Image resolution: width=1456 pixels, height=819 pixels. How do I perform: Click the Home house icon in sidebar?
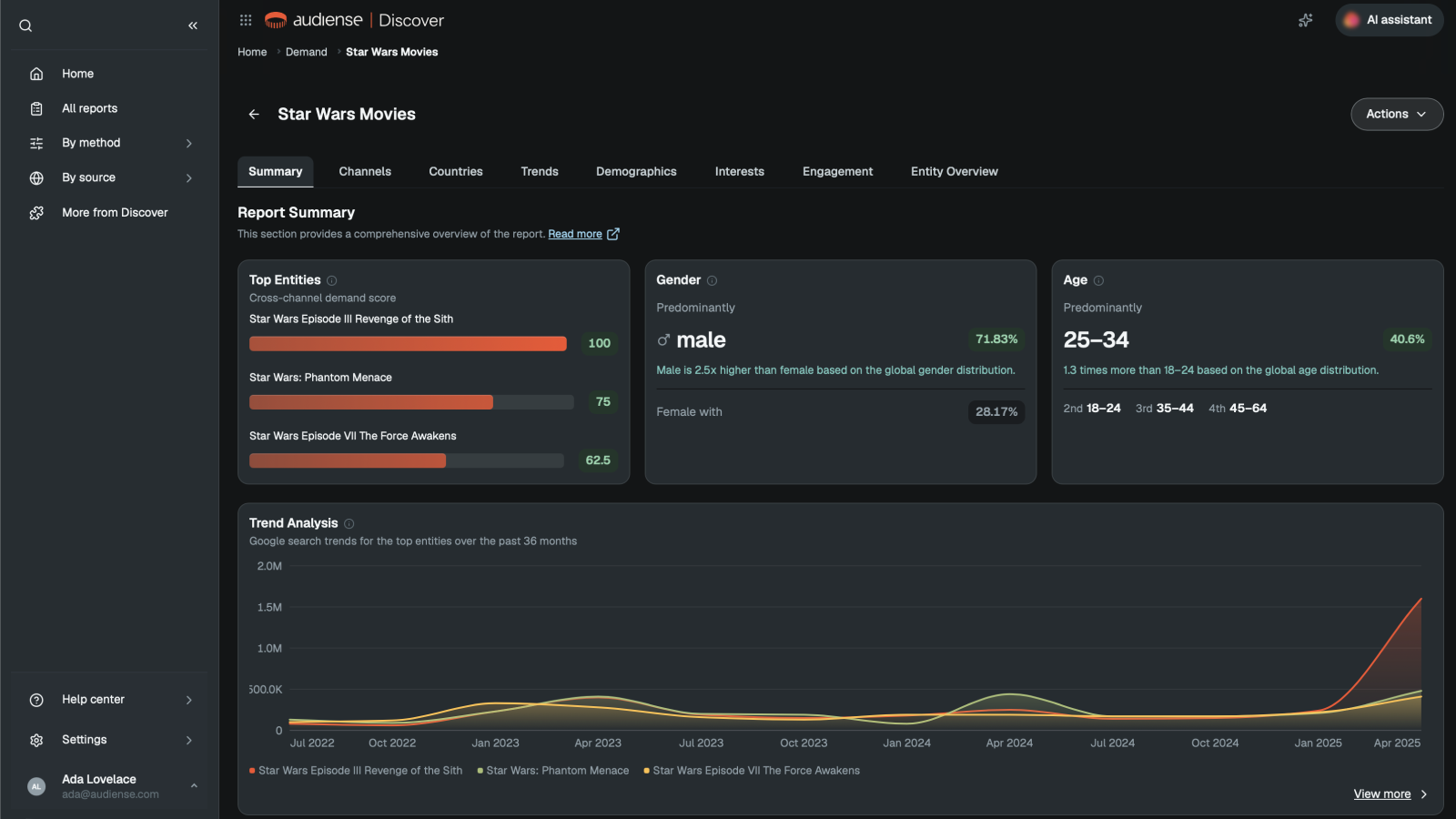tap(36, 74)
